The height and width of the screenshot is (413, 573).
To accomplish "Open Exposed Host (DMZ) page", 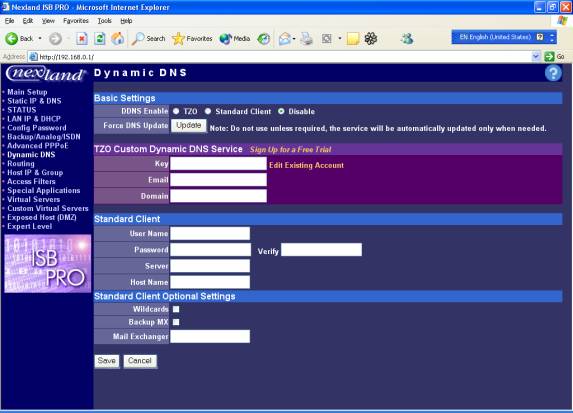I will click(42, 217).
